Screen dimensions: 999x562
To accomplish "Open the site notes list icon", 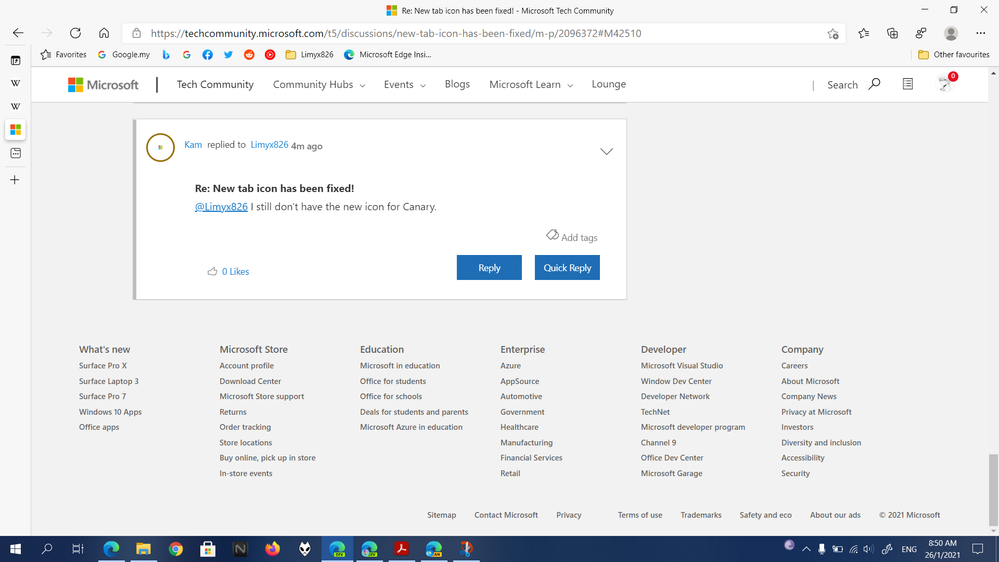I will [908, 84].
